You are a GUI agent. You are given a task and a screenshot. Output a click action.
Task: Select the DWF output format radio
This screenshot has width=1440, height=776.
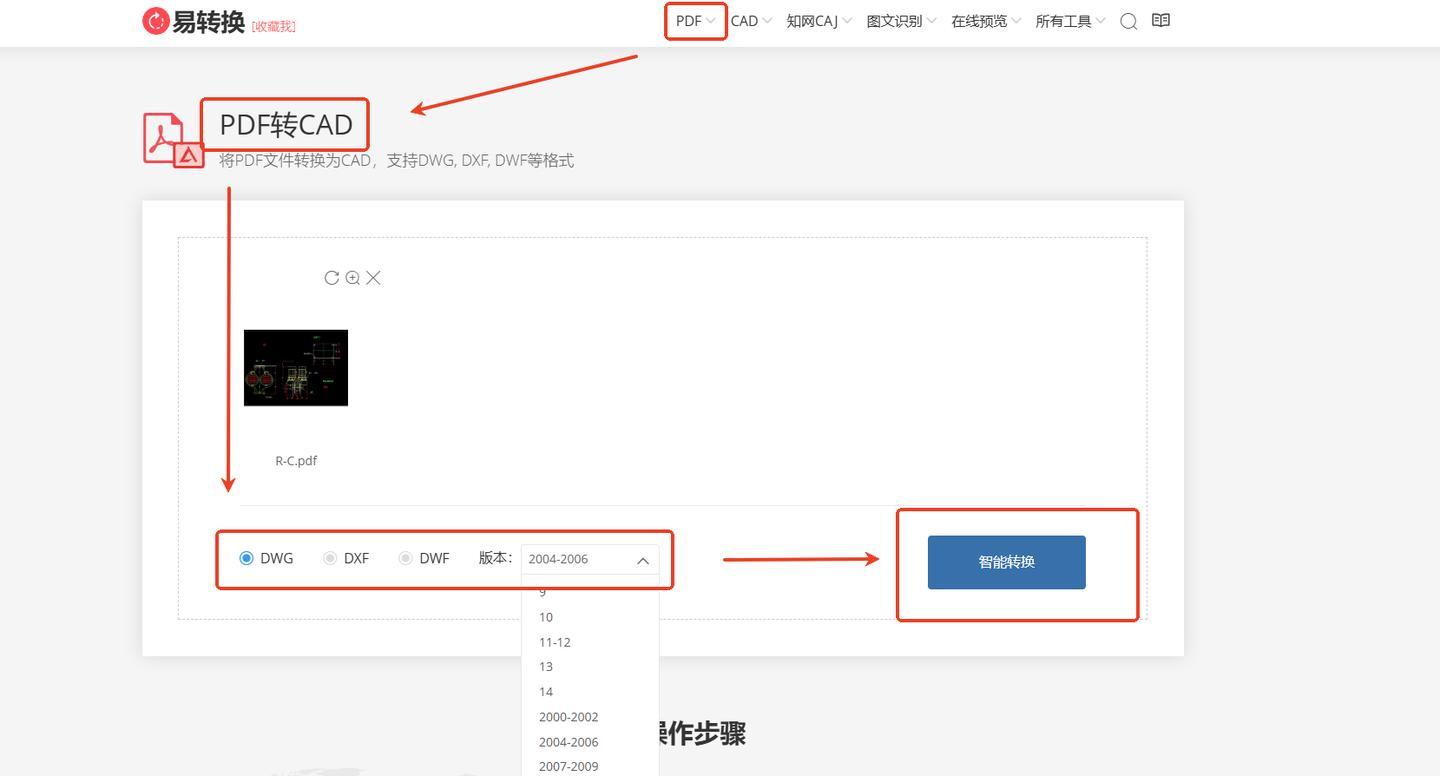click(x=405, y=558)
